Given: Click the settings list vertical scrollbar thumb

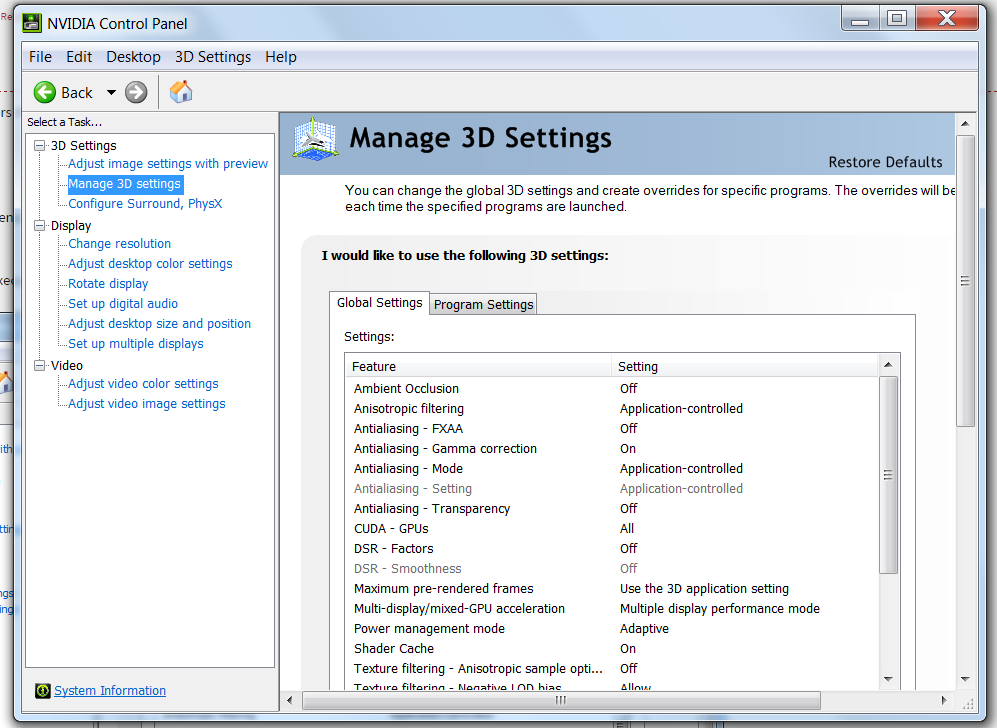Looking at the screenshot, I should [887, 475].
